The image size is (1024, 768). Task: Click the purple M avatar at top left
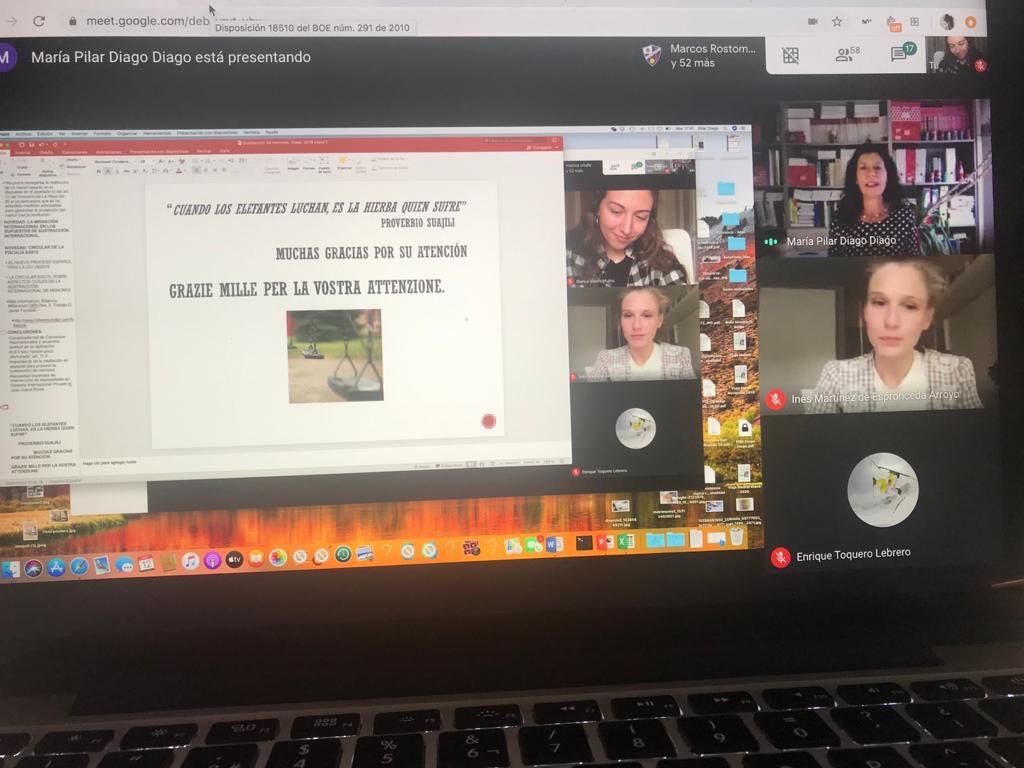[x=7, y=57]
